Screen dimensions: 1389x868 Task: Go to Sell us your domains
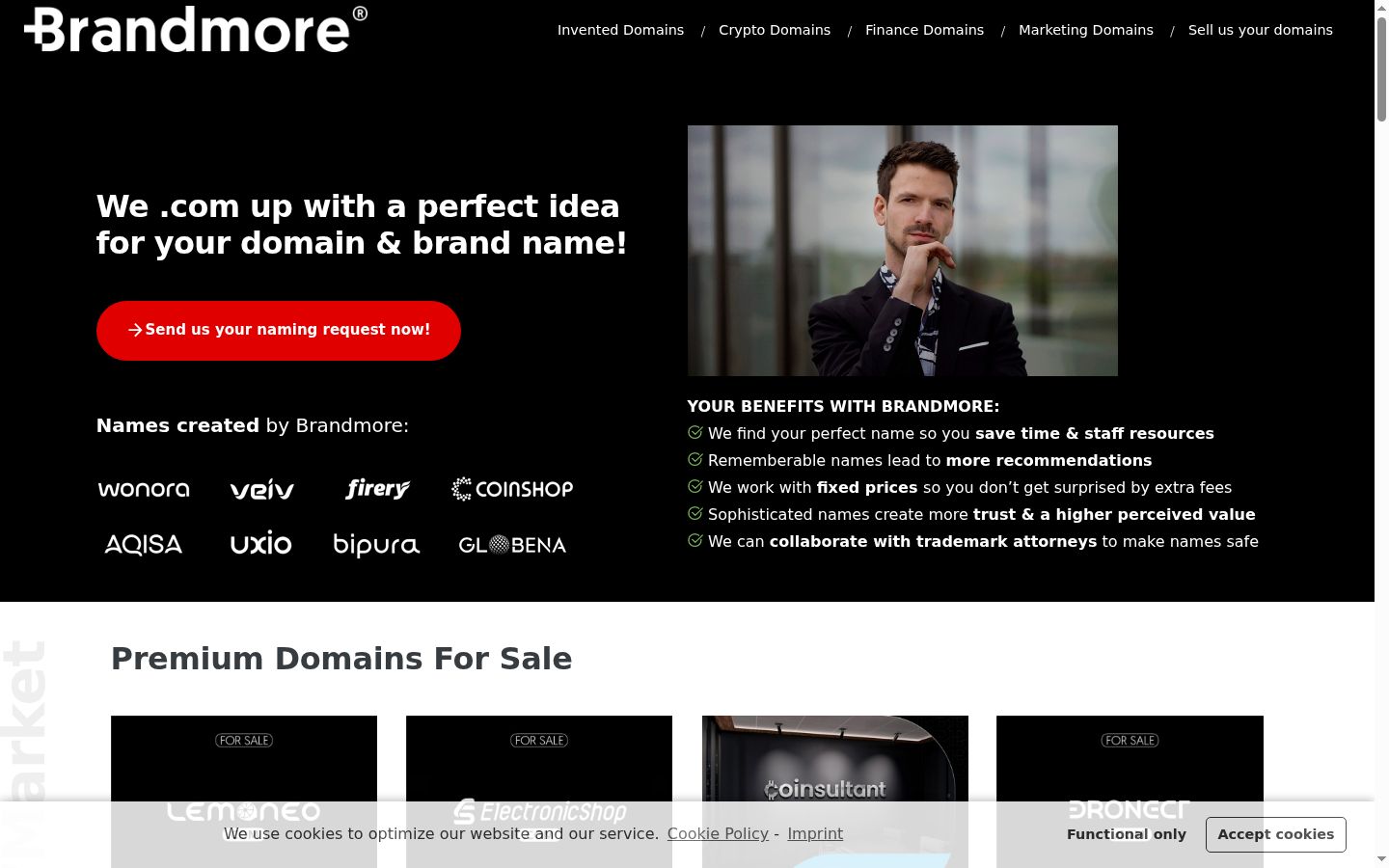point(1261,30)
